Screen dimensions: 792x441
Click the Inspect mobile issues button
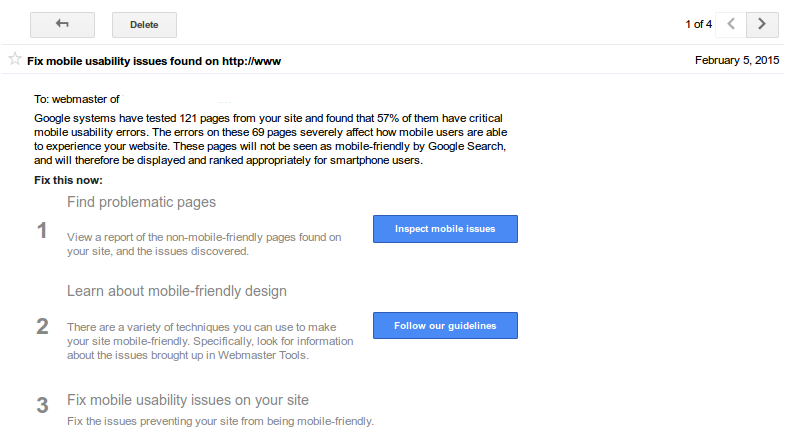tap(445, 229)
